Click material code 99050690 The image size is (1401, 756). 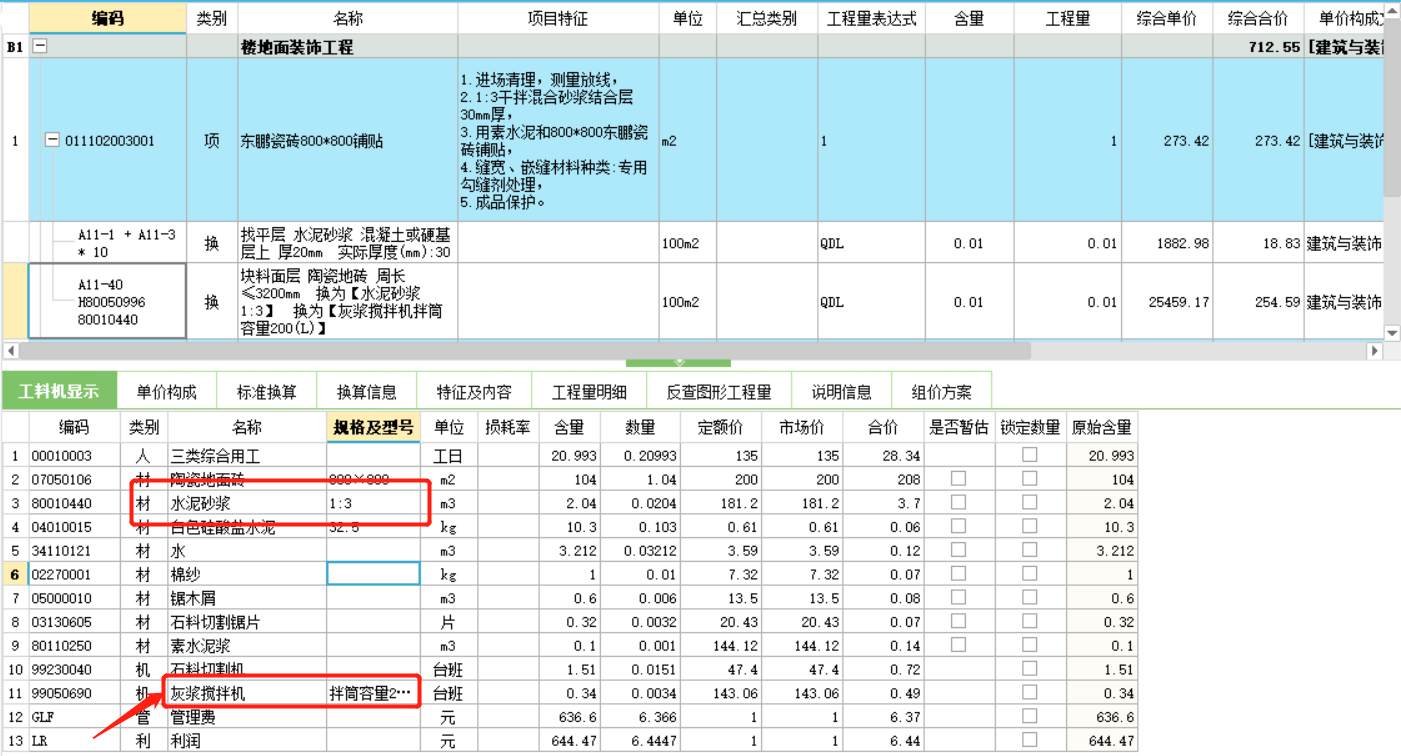(x=74, y=693)
